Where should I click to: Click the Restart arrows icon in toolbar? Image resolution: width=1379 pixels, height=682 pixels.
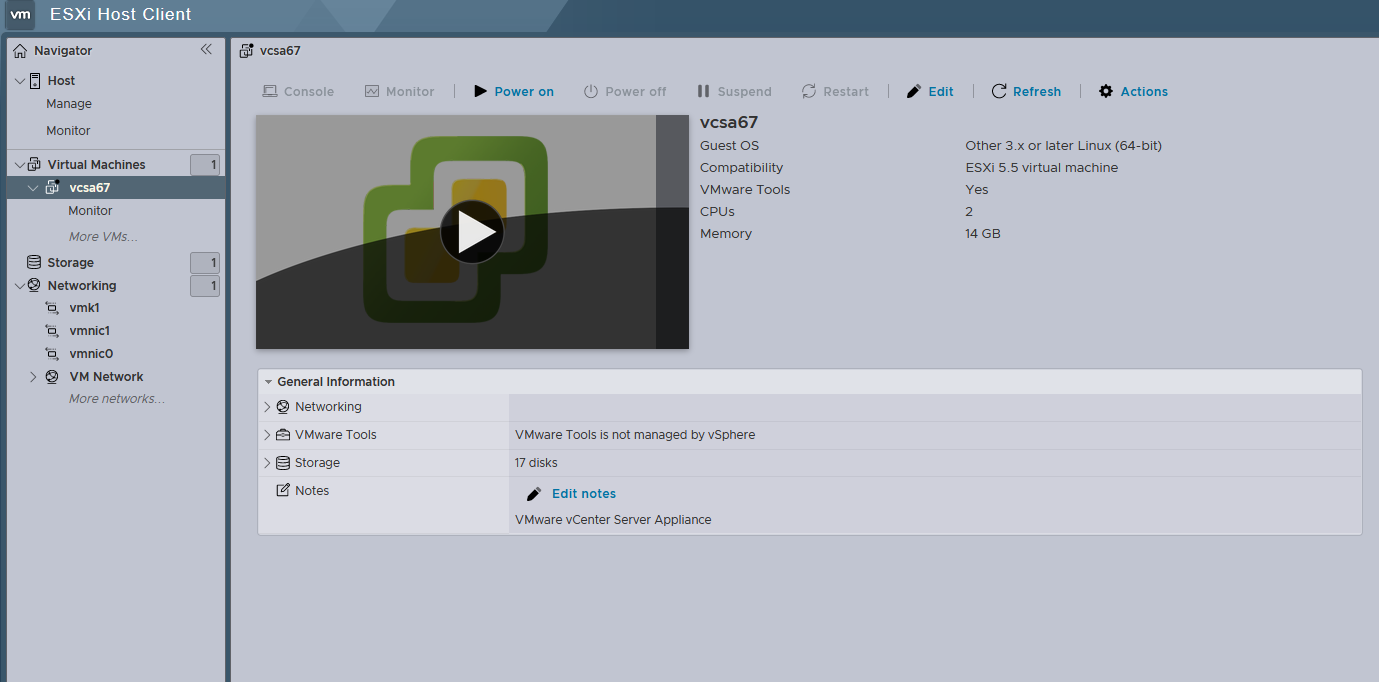[x=809, y=91]
